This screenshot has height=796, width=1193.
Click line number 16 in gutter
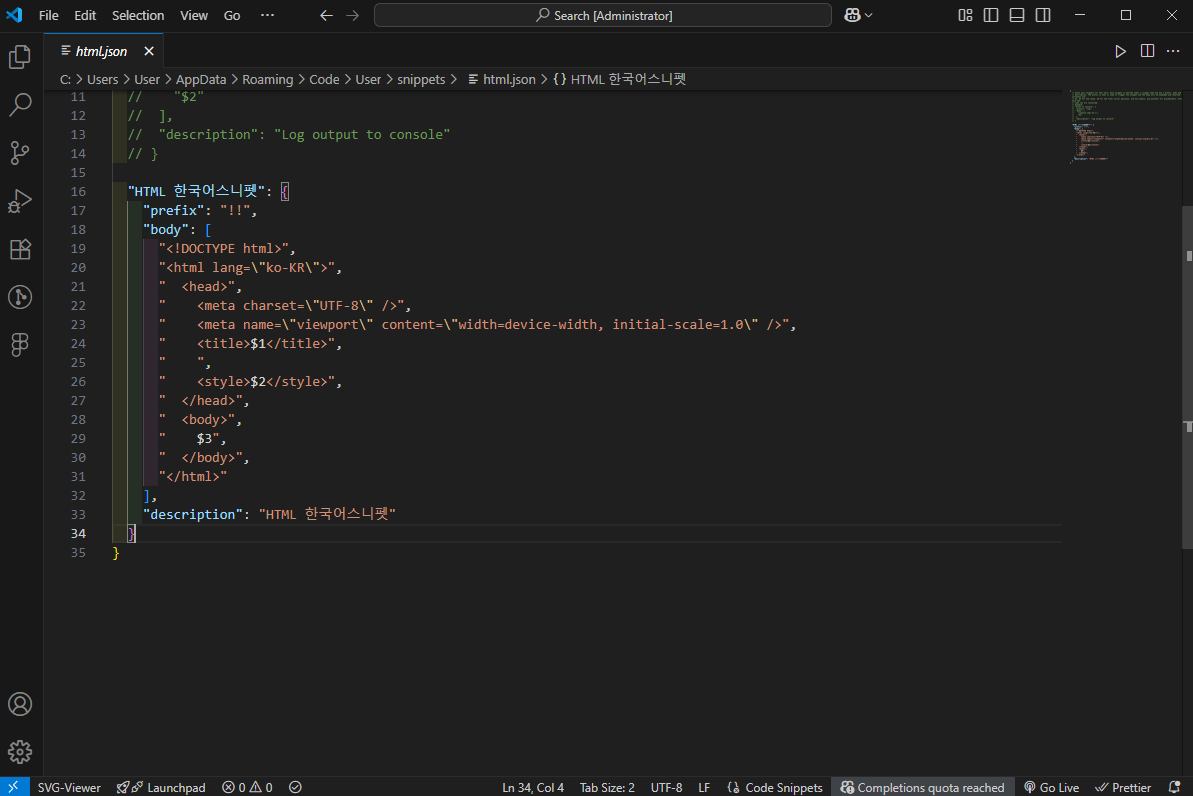tap(78, 191)
